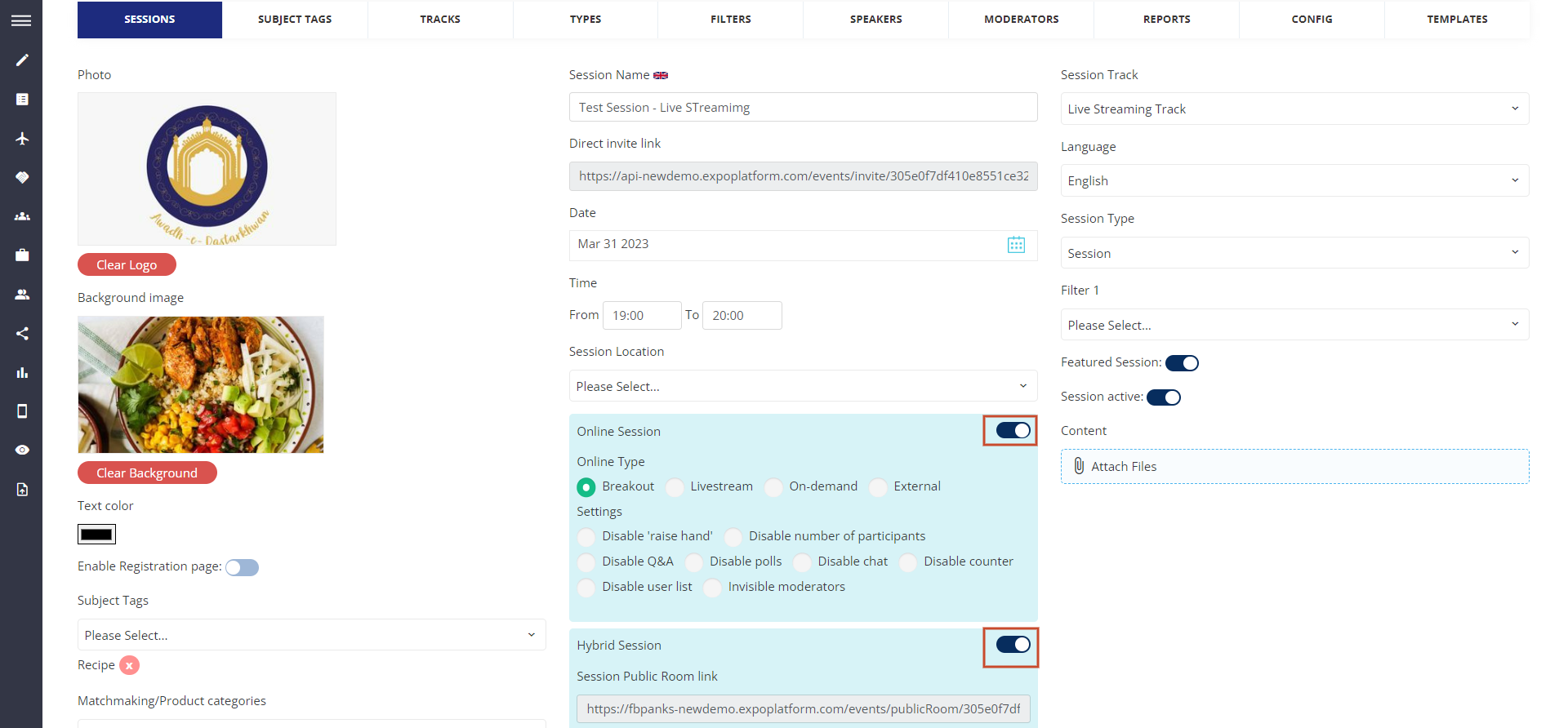
Task: Select the Breakout online type
Action: pyautogui.click(x=586, y=487)
